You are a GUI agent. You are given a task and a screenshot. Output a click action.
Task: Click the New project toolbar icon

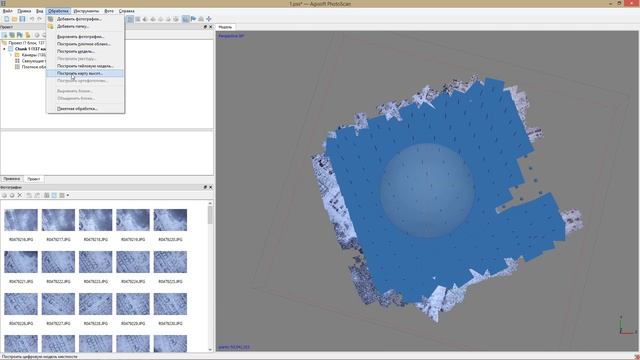pyautogui.click(x=7, y=19)
